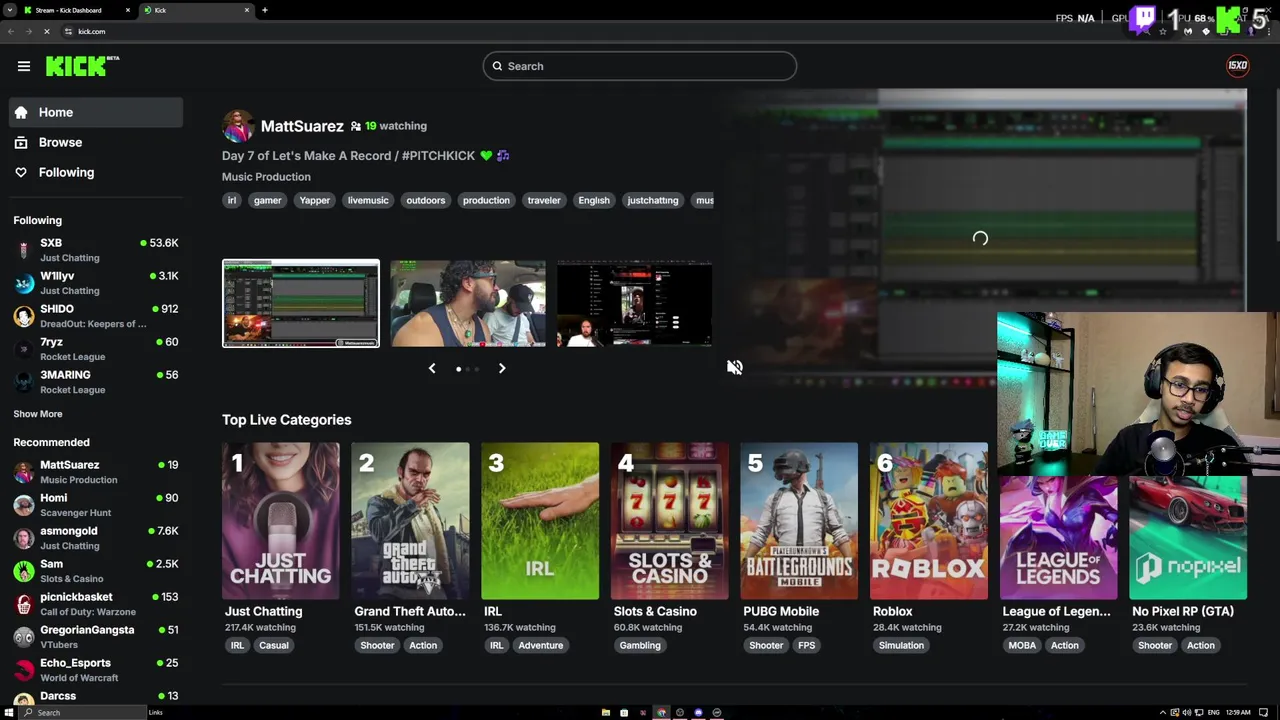1280x720 pixels.
Task: Select the livemusic tag
Action: 368,200
